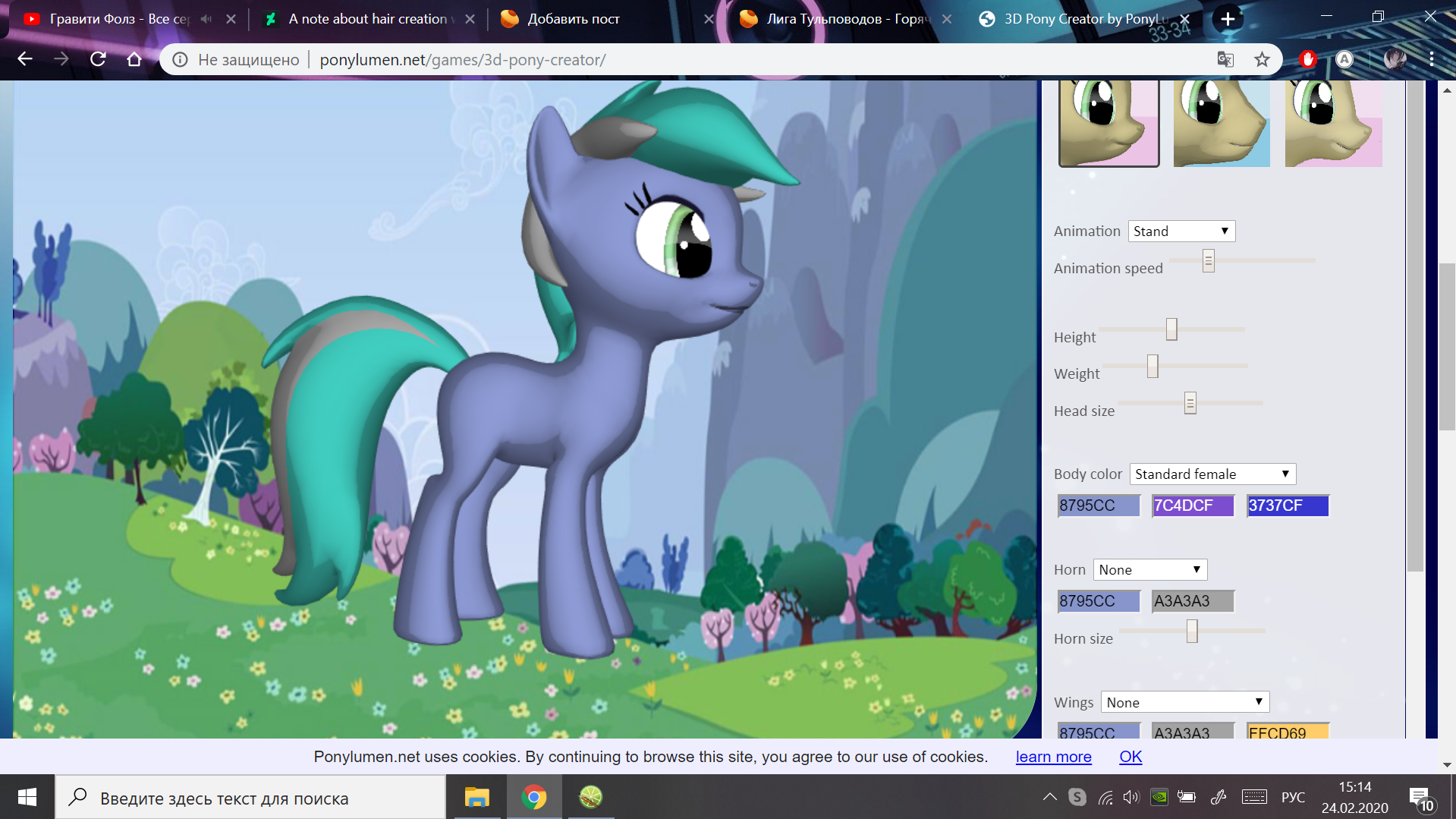The image size is (1456, 819).
Task: Open the Windows Start menu
Action: pyautogui.click(x=27, y=797)
